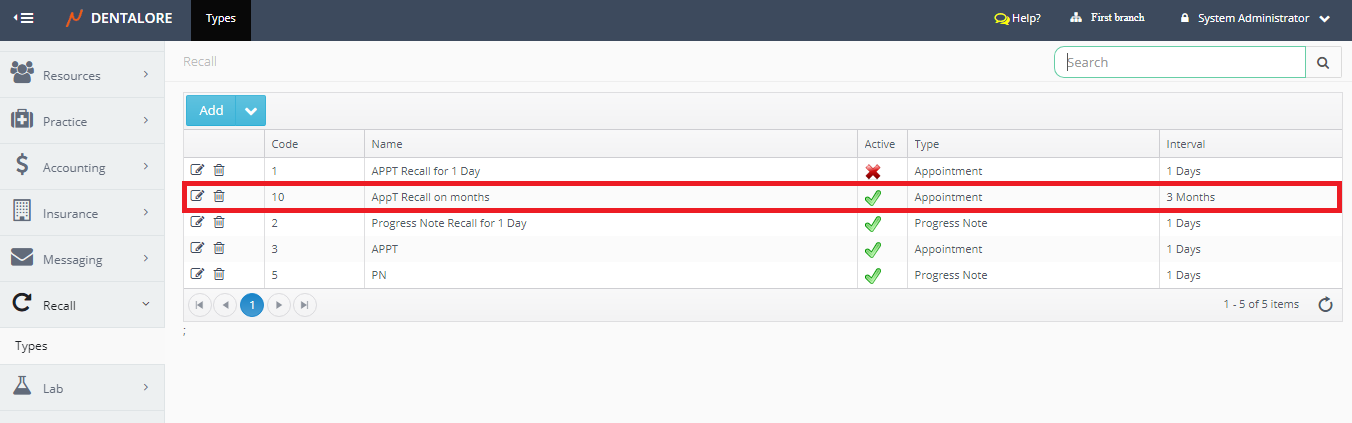The image size is (1352, 423).
Task: Go to the last page arrow
Action: tap(305, 305)
